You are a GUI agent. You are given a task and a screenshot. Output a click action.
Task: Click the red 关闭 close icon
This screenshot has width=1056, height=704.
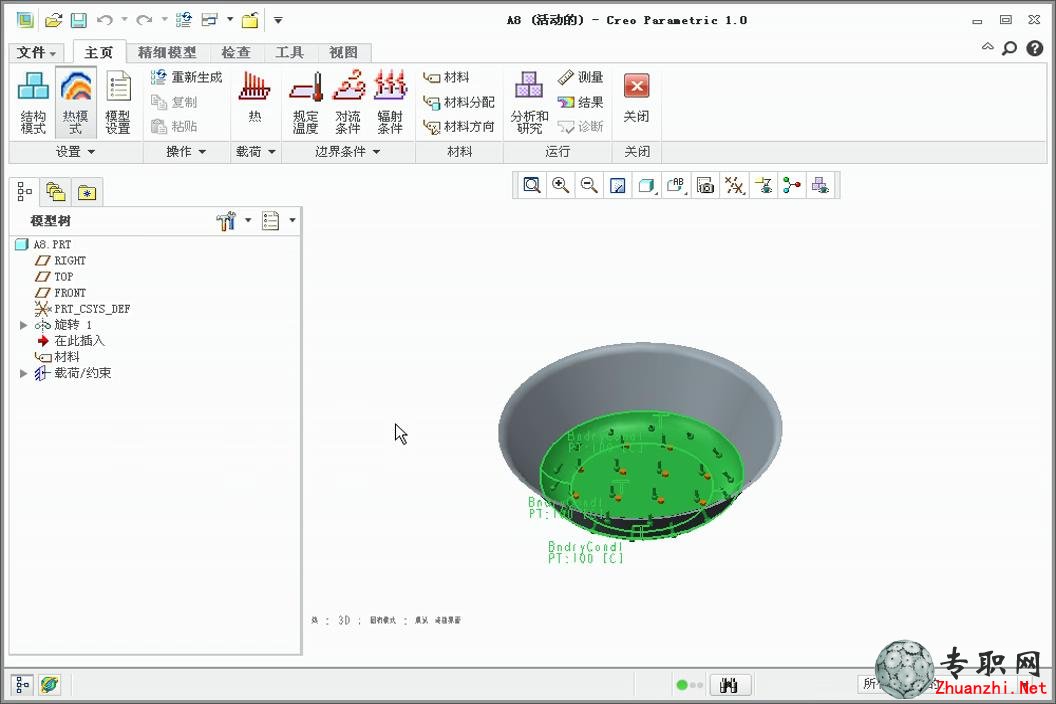tap(636, 98)
